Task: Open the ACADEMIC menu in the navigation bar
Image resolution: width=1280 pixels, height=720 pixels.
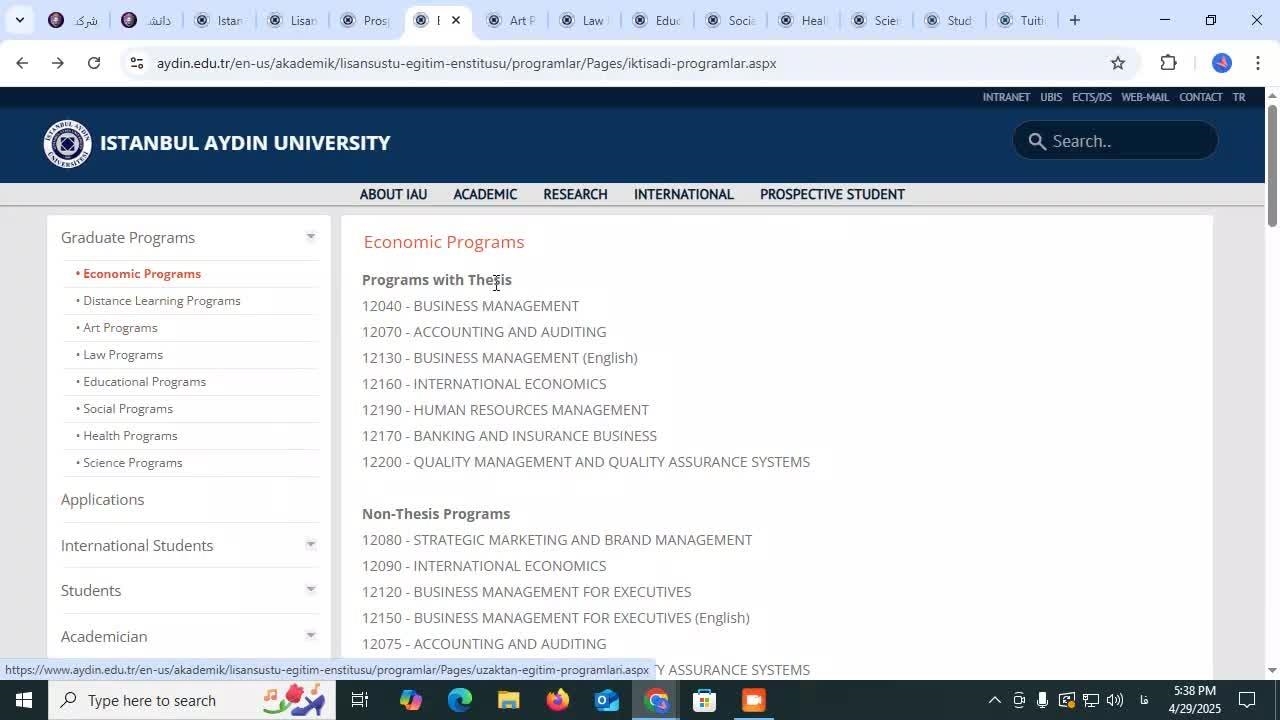Action: (x=485, y=194)
